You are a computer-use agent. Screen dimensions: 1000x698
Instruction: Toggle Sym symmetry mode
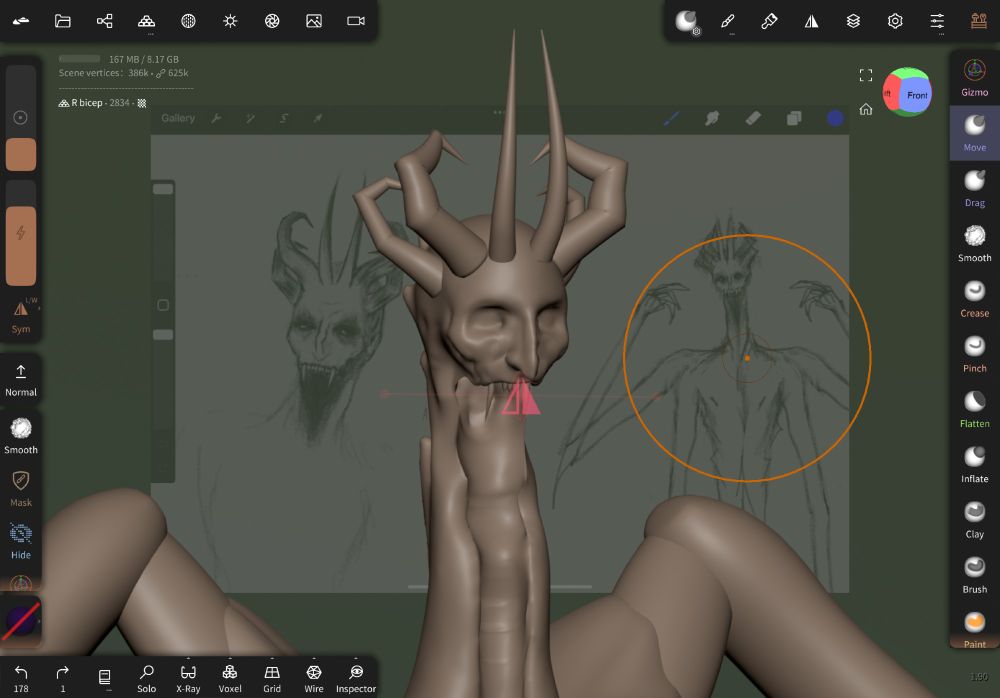pyautogui.click(x=21, y=317)
